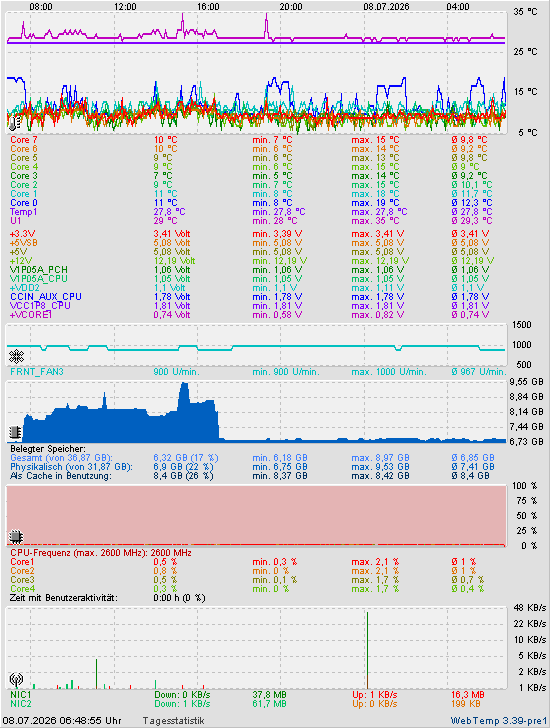Screen dimensions: 550x728
Task: Click the U1 sensor label
Action: tap(16, 221)
